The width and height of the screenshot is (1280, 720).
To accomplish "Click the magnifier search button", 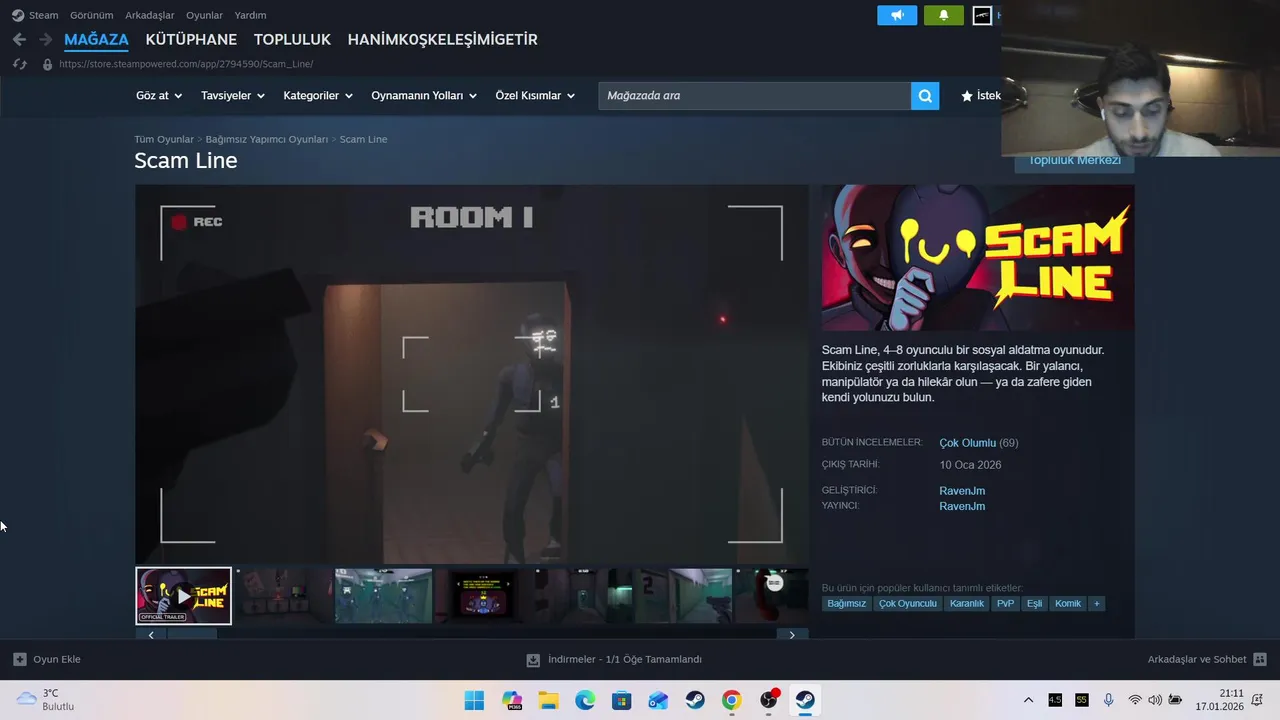I will 925,96.
